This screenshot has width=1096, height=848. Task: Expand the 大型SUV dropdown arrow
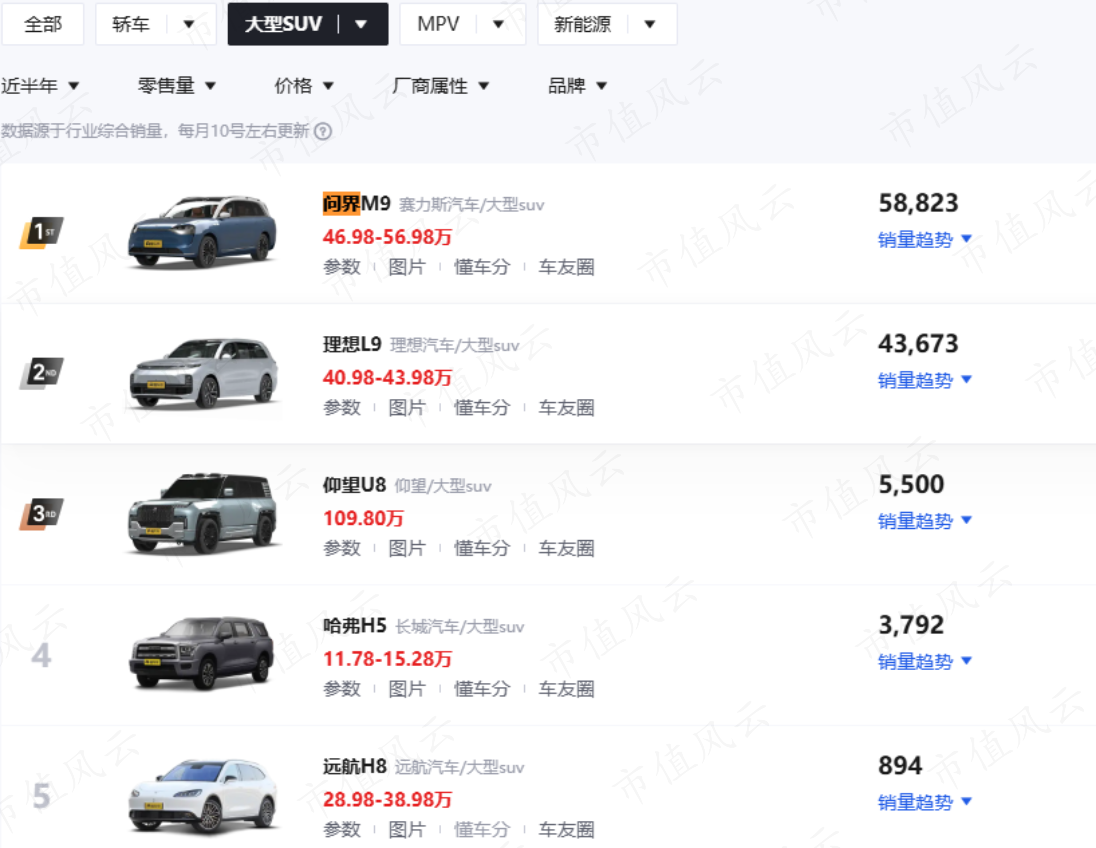(x=361, y=24)
